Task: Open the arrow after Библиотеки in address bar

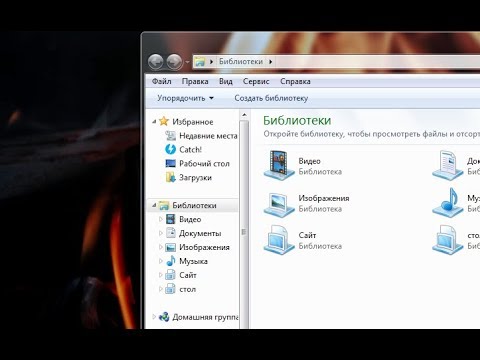Action: pos(270,62)
